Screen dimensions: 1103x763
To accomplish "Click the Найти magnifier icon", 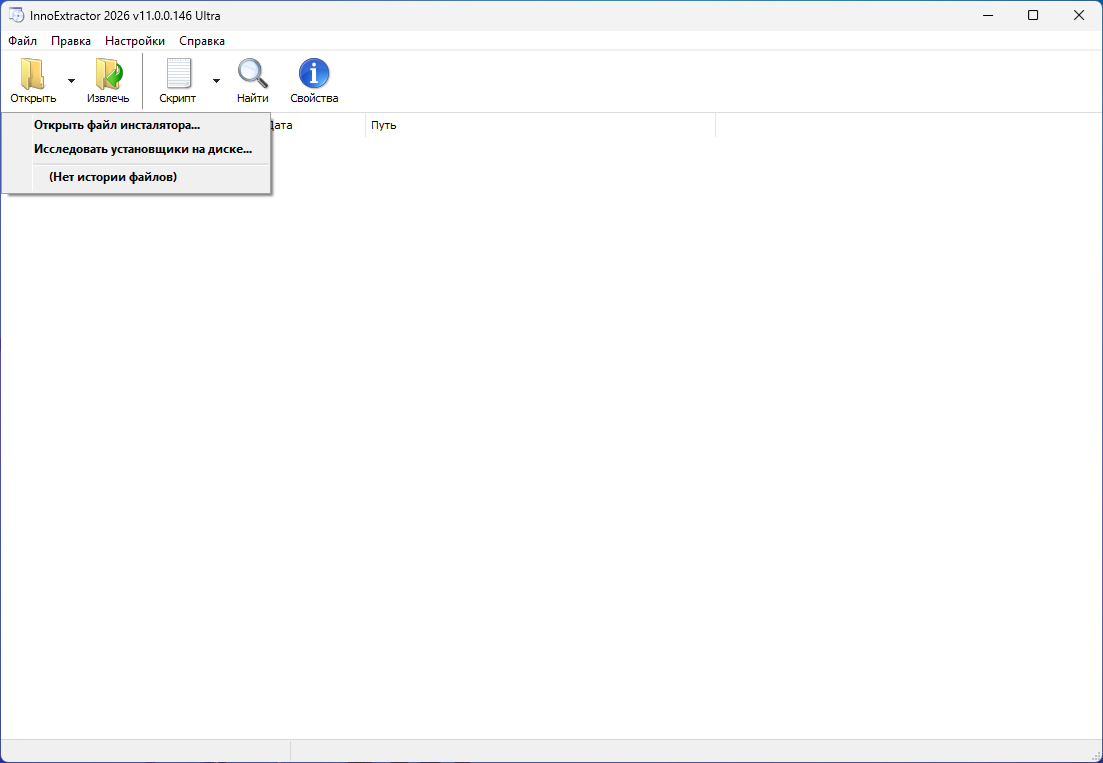I will click(253, 73).
